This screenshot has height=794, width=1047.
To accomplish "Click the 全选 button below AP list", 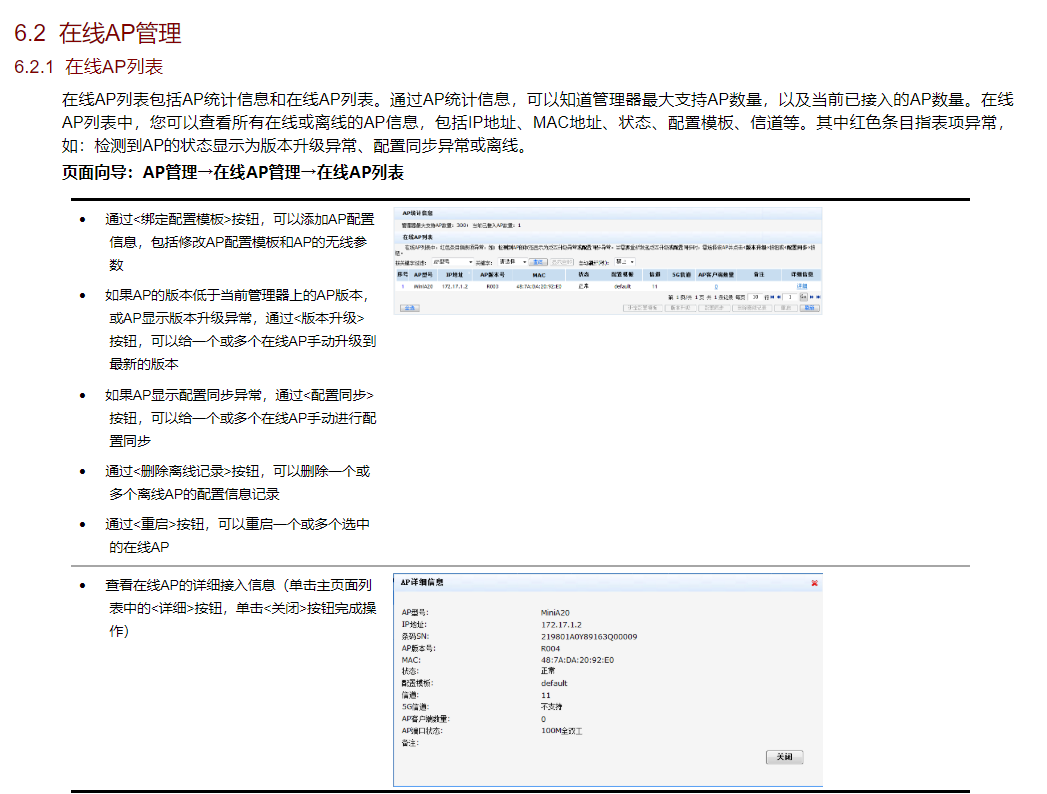I will pyautogui.click(x=410, y=308).
